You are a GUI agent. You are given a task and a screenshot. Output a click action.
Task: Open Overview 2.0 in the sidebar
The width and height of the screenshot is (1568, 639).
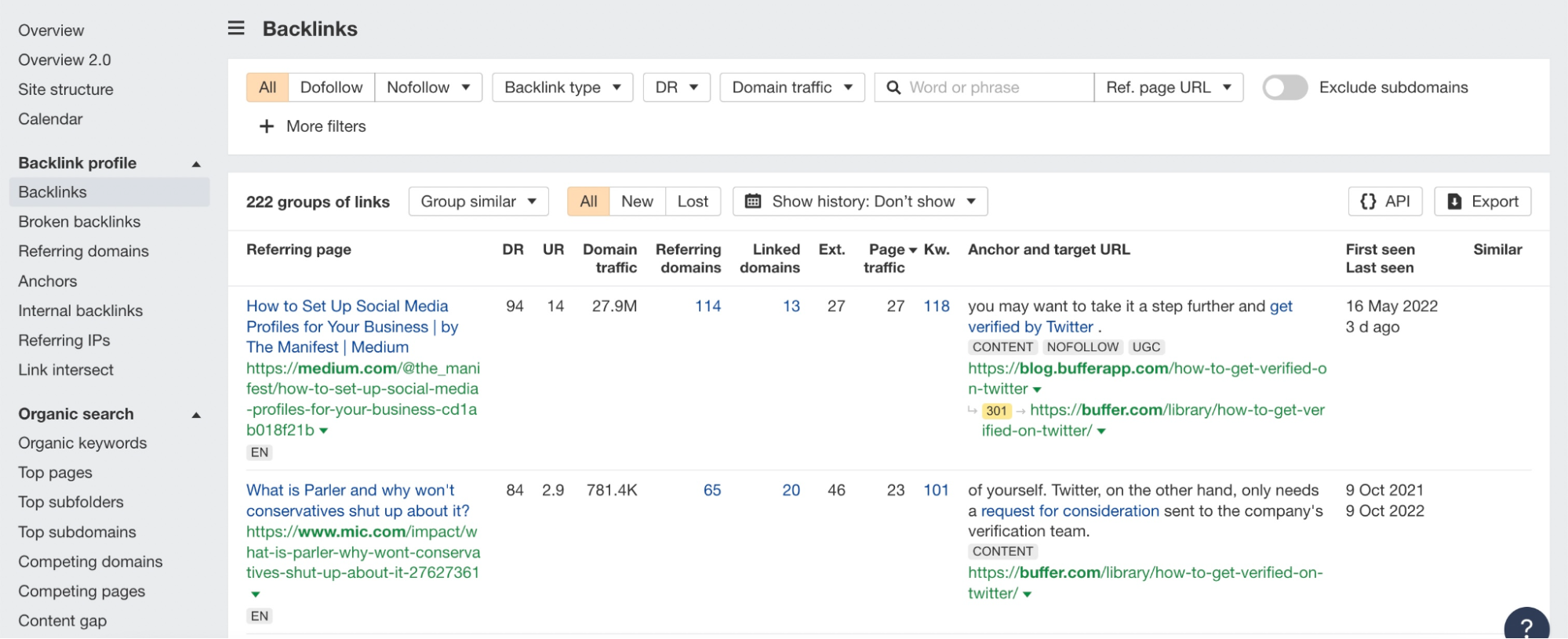click(64, 60)
